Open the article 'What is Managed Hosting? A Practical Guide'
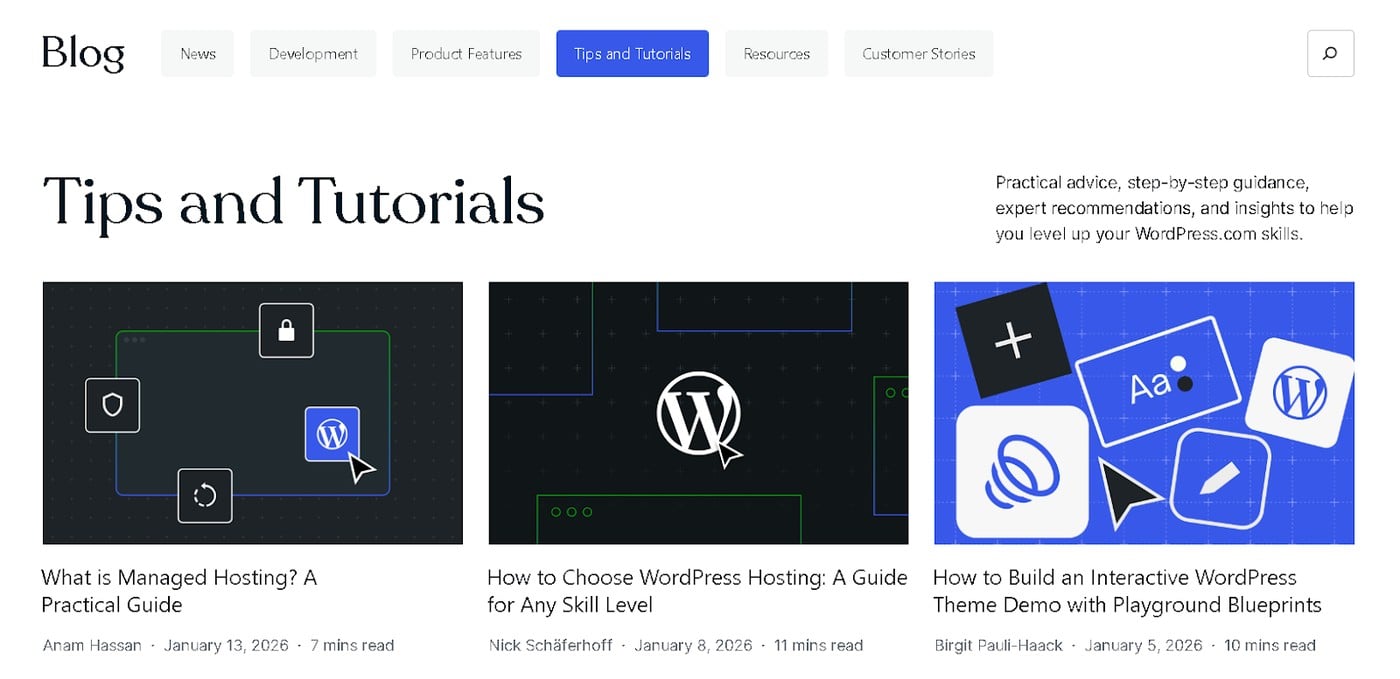 tap(178, 591)
